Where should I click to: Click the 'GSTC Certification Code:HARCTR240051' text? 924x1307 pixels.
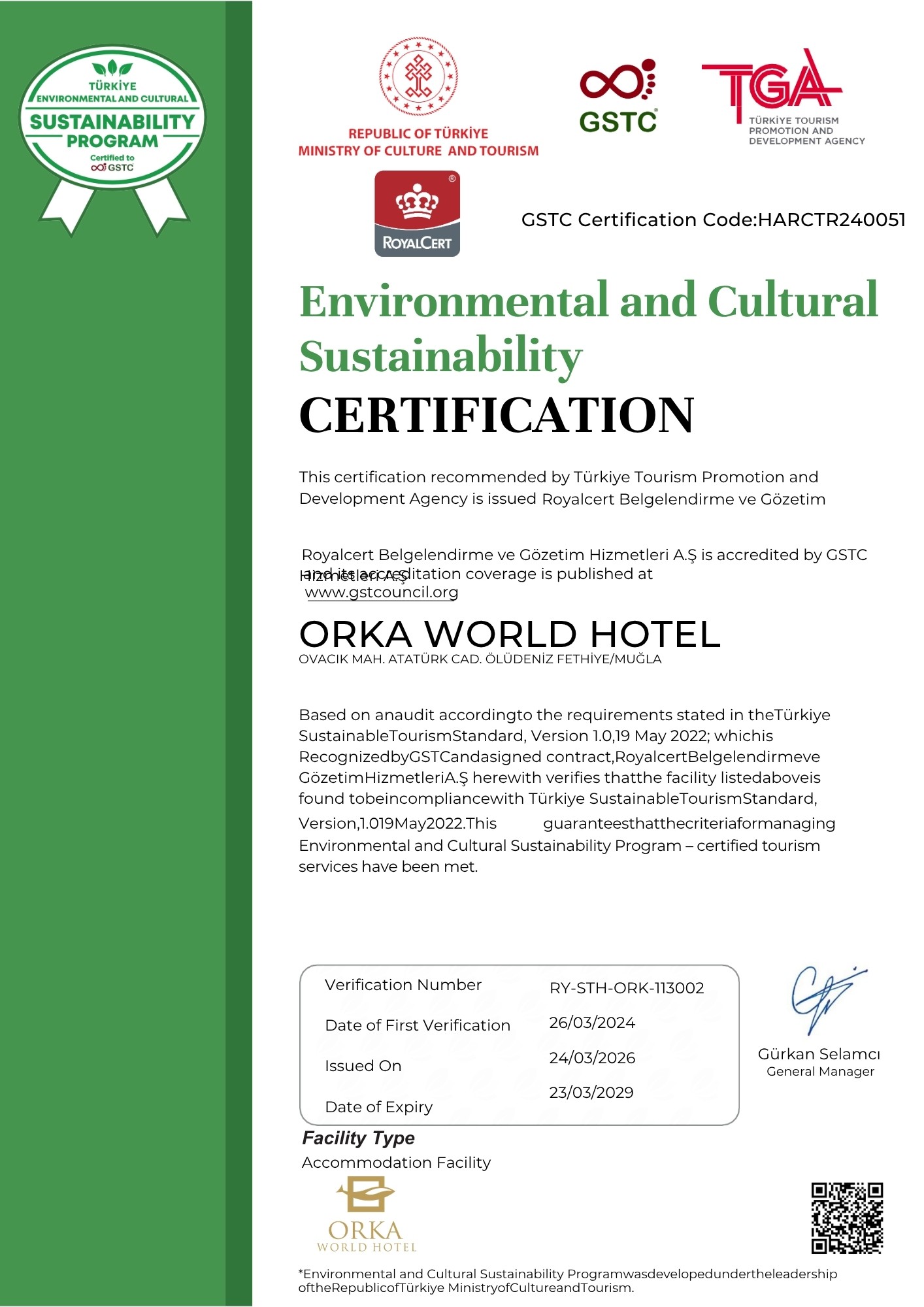pyautogui.click(x=713, y=220)
